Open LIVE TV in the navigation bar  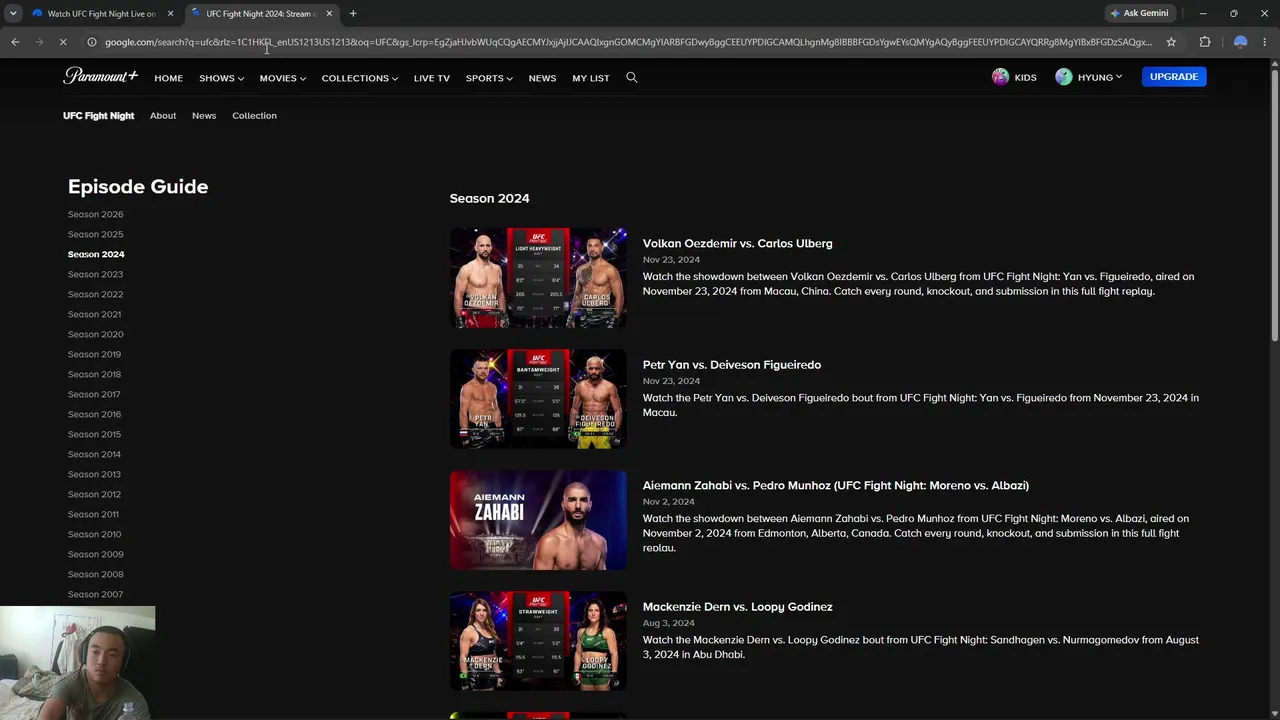[x=432, y=78]
